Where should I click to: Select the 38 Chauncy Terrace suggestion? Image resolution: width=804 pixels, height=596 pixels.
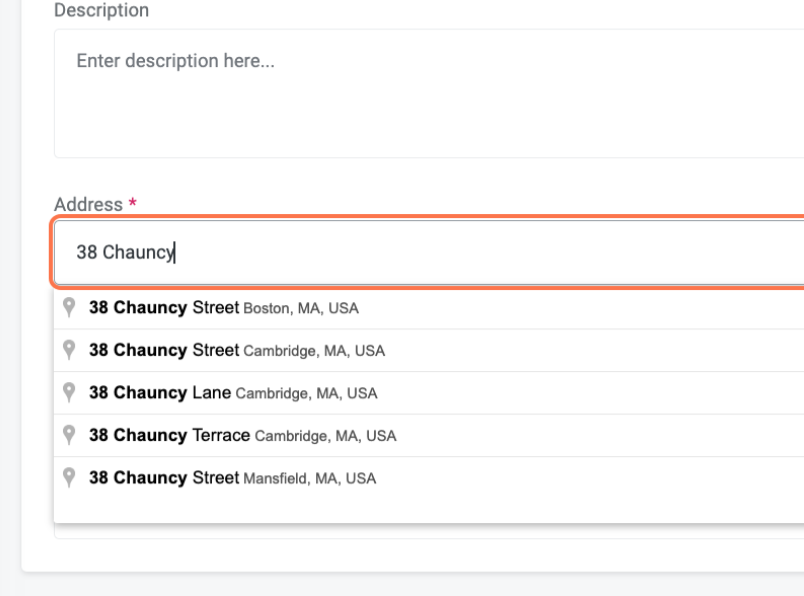[x=170, y=435]
